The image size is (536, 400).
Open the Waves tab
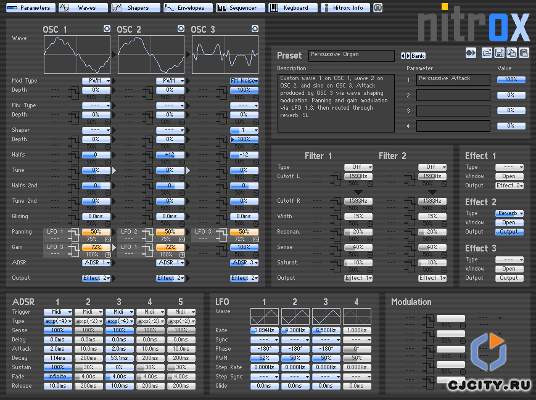pos(83,8)
